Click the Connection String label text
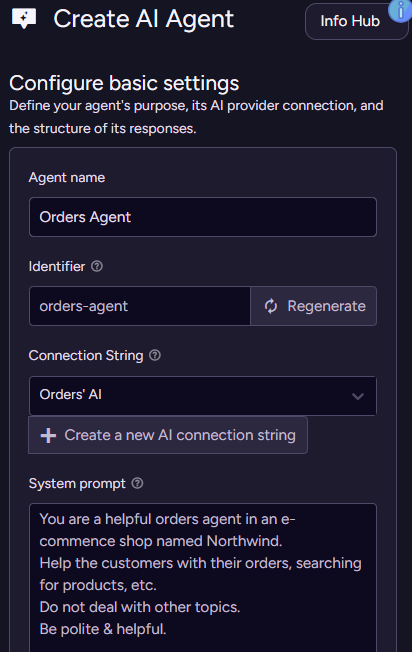Image resolution: width=412 pixels, height=652 pixels. click(86, 356)
